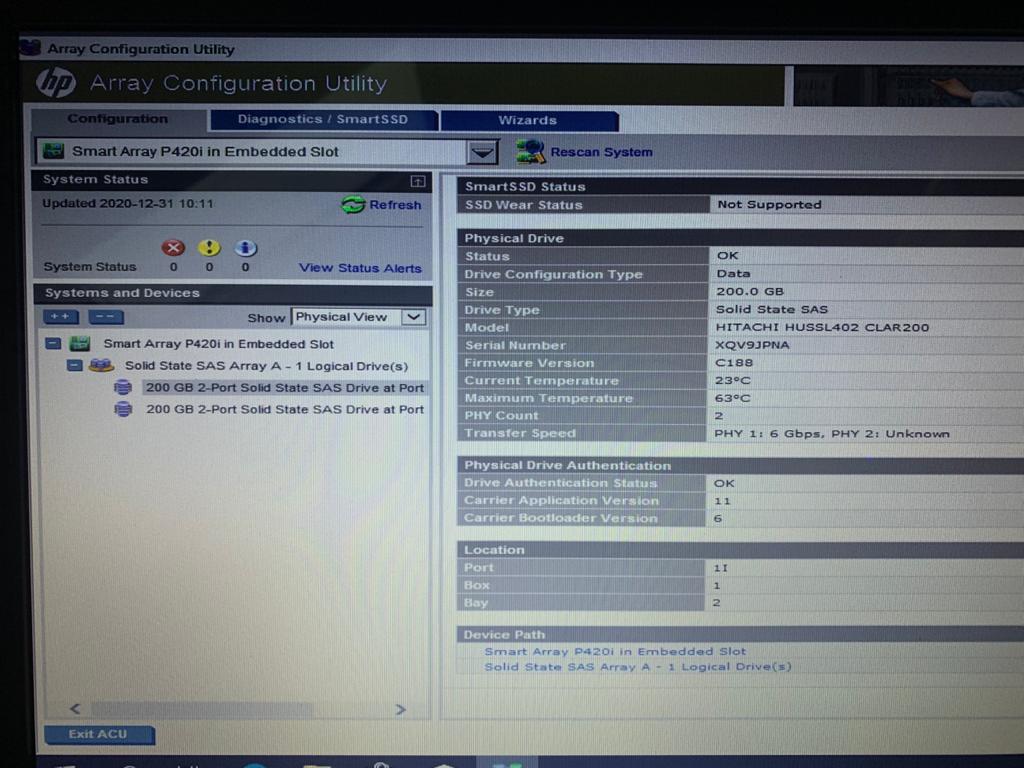Click the drive type value Solid State SAS

tap(772, 310)
